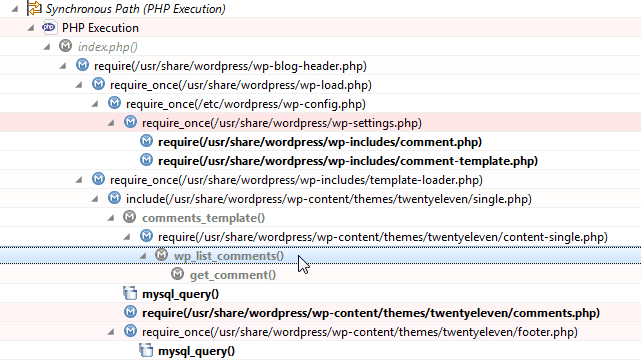The width and height of the screenshot is (641, 361).
Task: Click the method icon beside content-single.php require
Action: point(146,236)
